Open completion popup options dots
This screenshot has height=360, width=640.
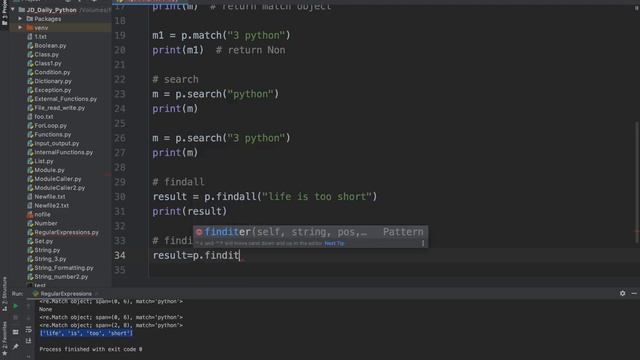[x=423, y=243]
